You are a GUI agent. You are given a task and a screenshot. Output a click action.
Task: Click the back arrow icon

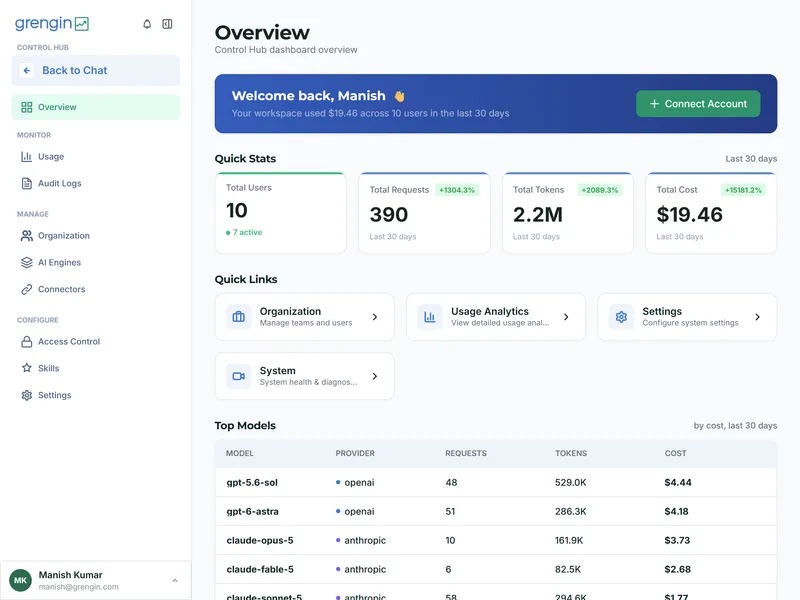[x=27, y=70]
